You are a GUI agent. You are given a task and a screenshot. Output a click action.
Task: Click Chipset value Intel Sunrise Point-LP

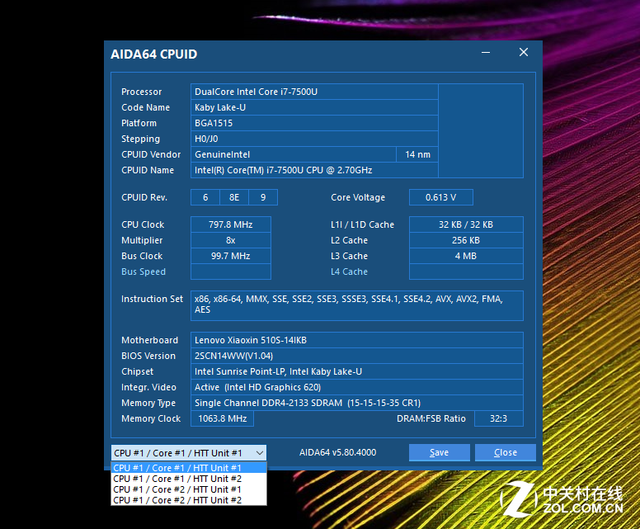point(357,371)
